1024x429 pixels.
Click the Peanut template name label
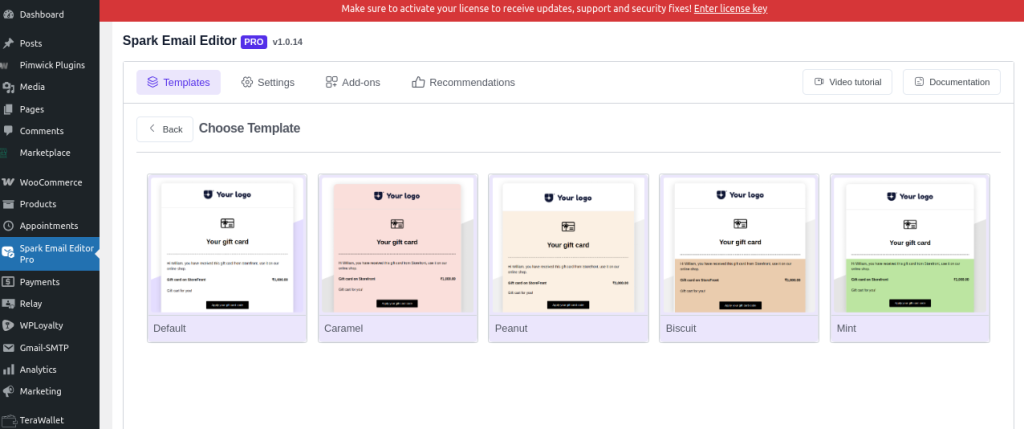point(511,328)
